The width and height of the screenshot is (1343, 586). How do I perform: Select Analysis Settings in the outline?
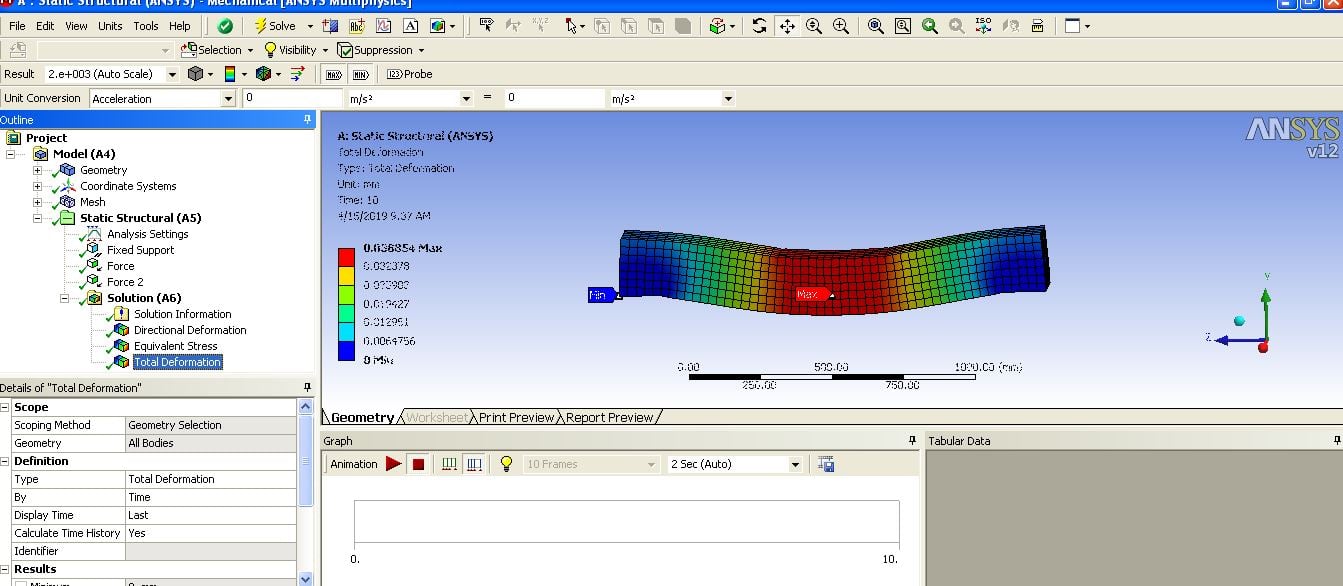pos(147,234)
